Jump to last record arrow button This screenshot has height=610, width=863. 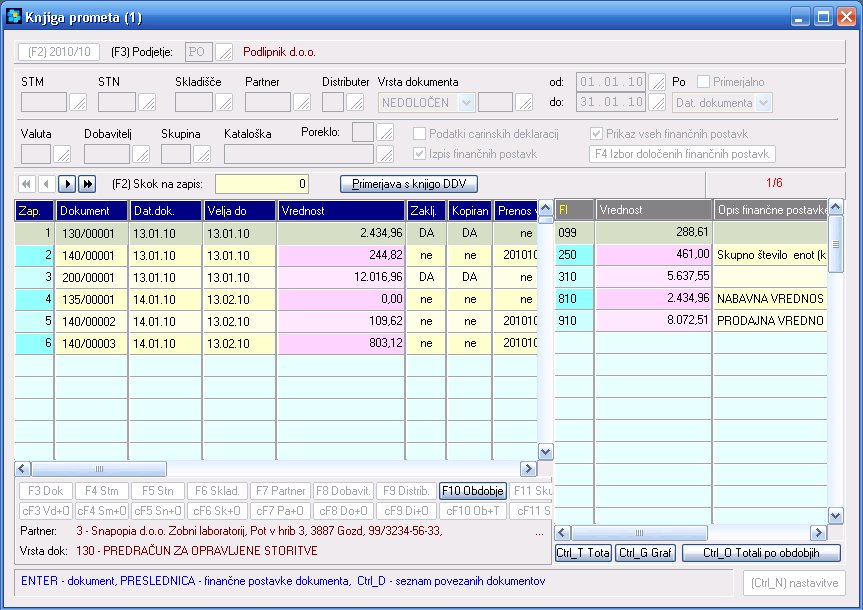click(x=87, y=184)
